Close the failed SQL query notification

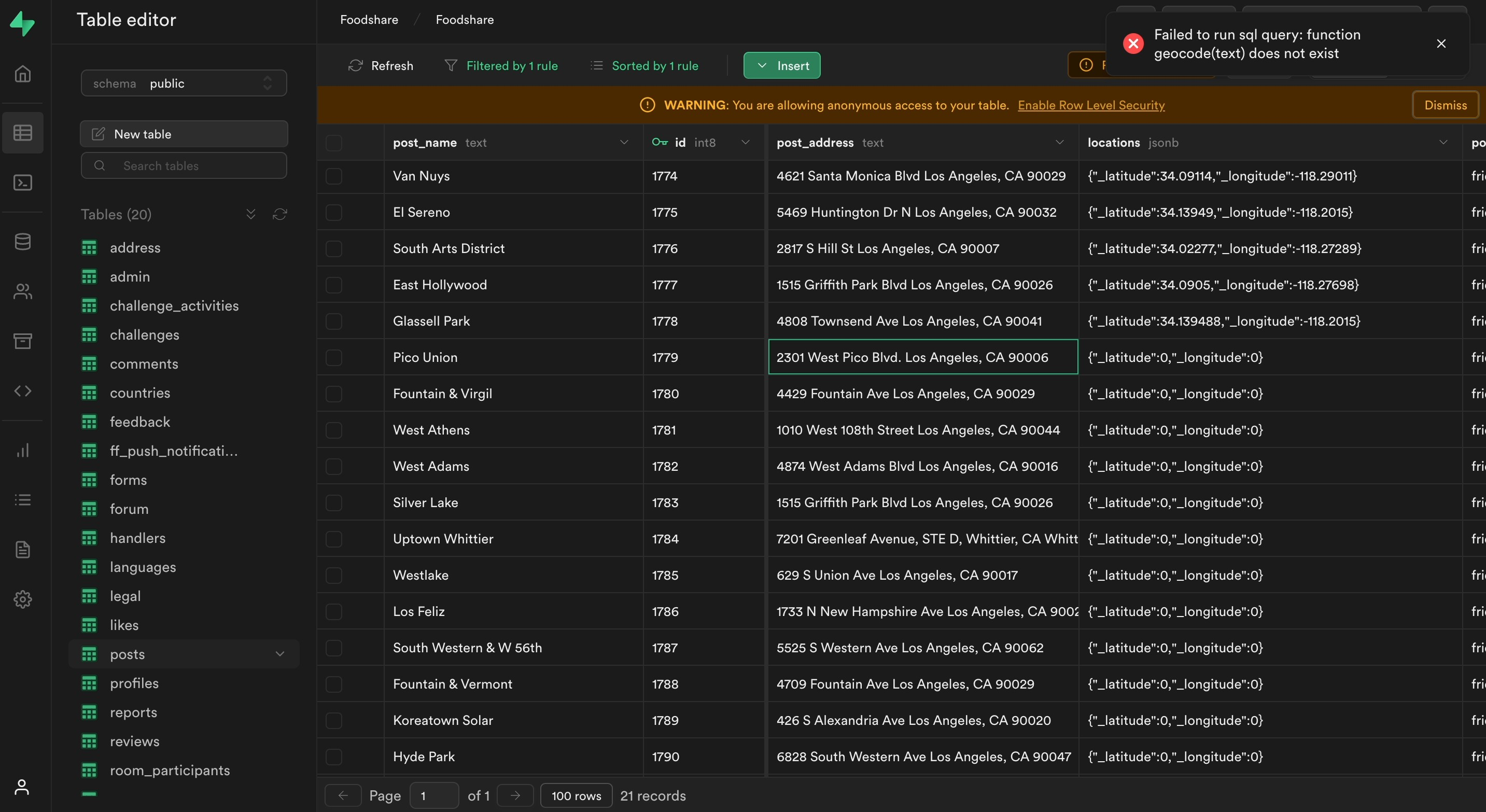click(1440, 44)
